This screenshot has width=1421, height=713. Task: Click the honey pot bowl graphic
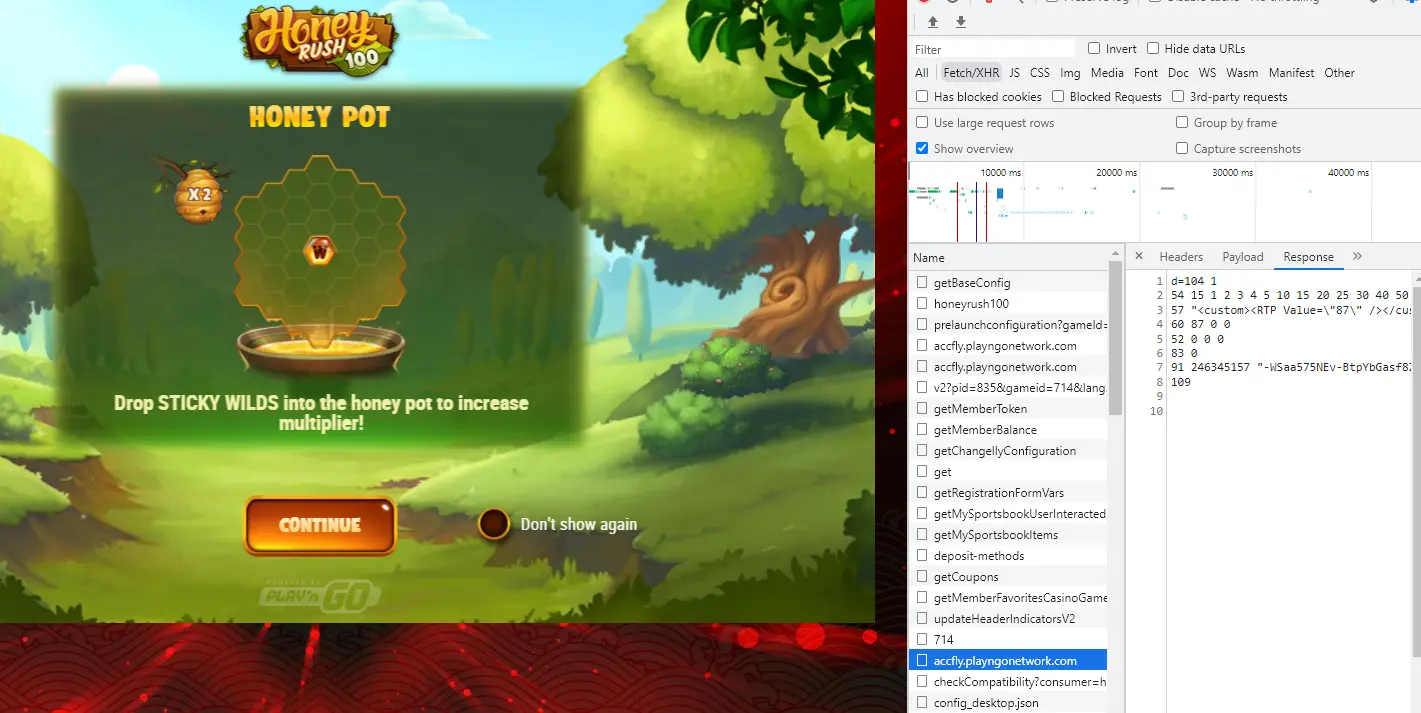pos(320,347)
